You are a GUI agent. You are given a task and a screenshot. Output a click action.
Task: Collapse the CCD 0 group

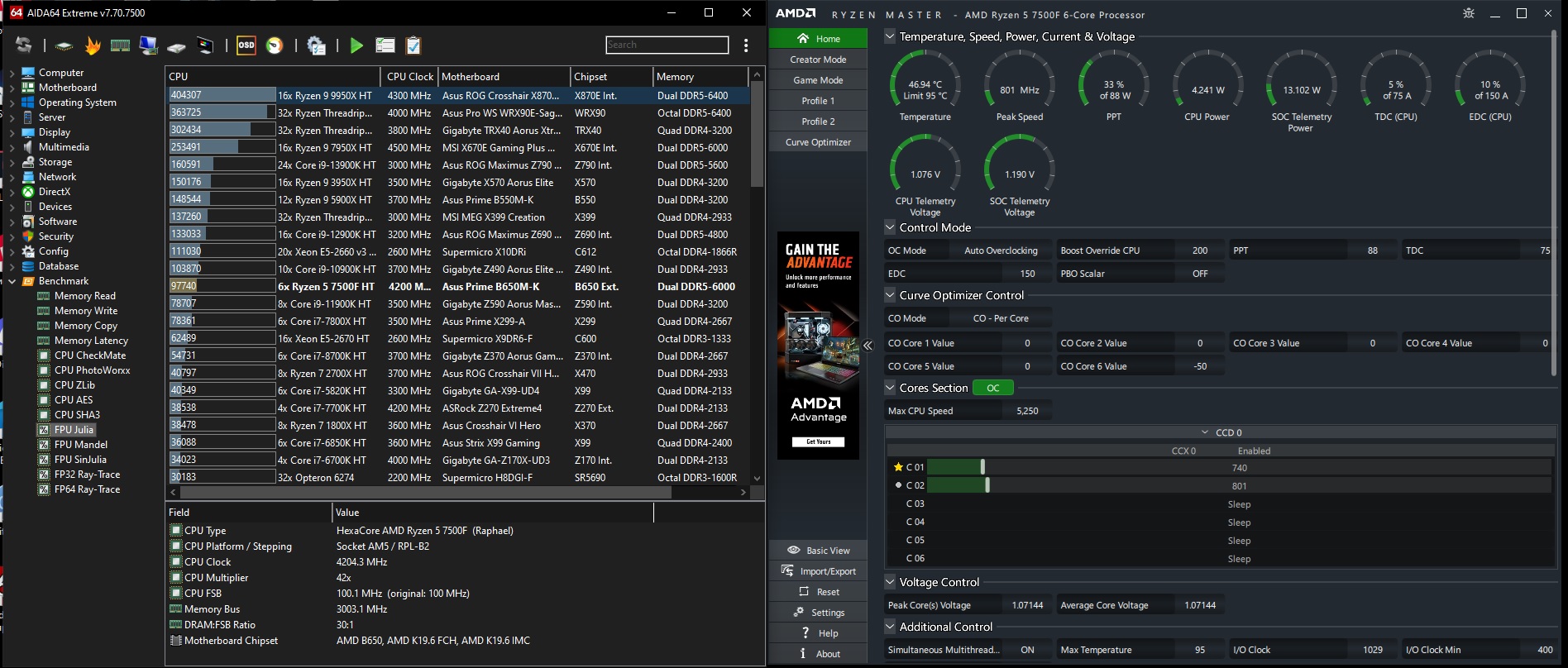click(x=1205, y=432)
